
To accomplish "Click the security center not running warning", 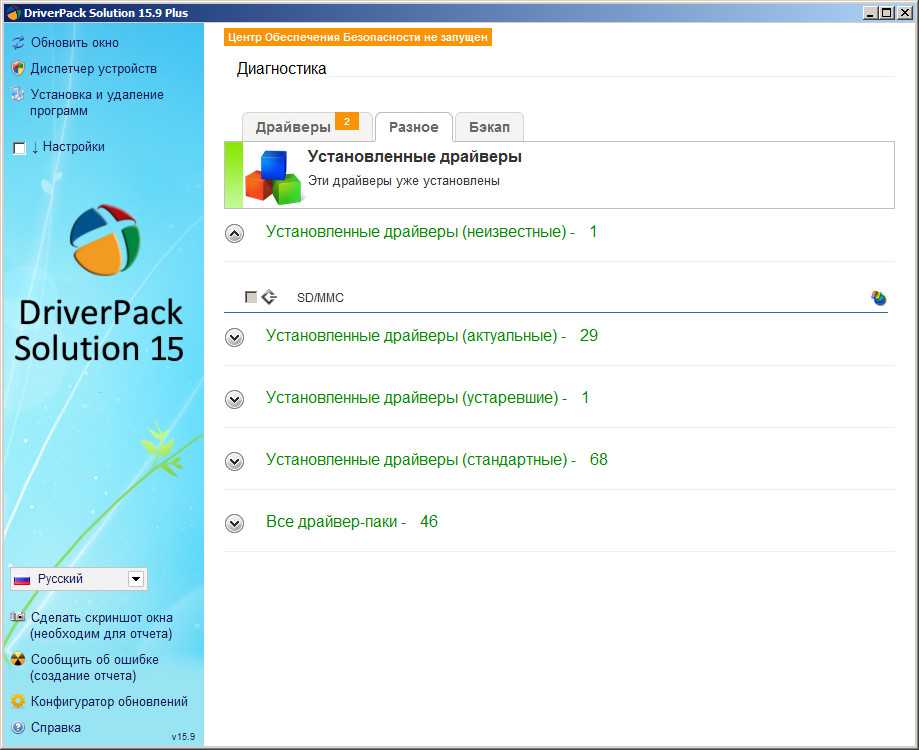I will coord(359,37).
